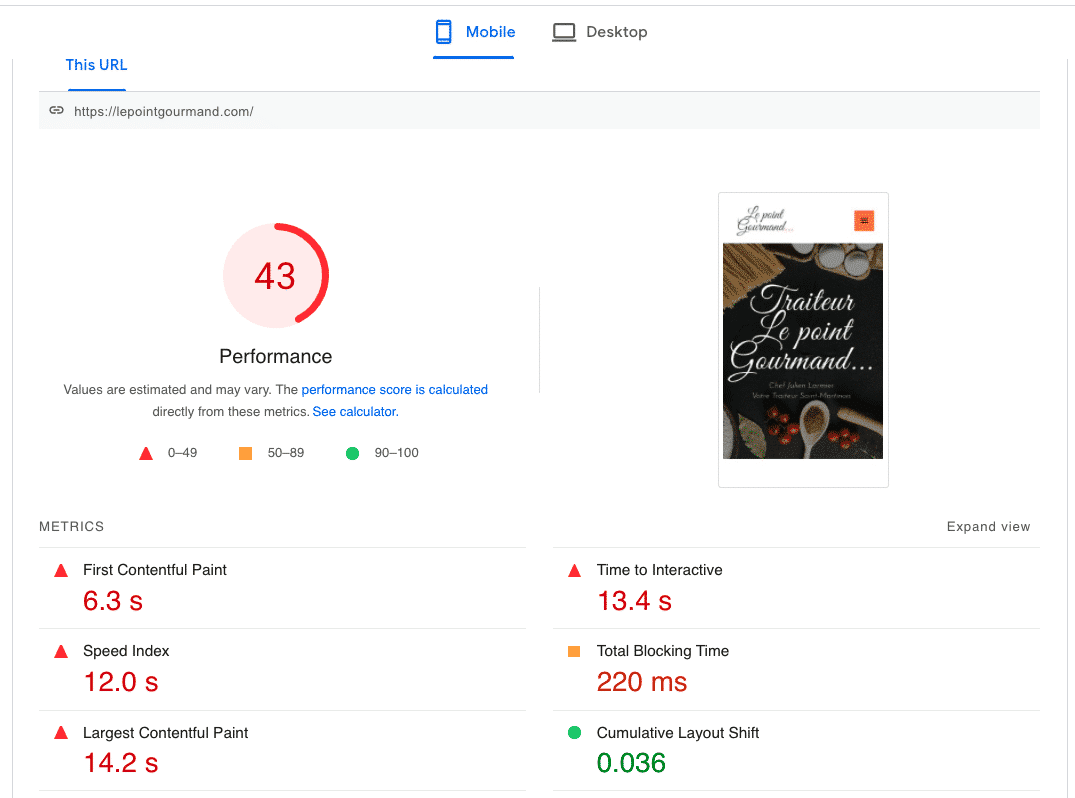This screenshot has width=1075, height=798.
Task: Click the orange square in the 50–89 legend
Action: pyautogui.click(x=245, y=452)
